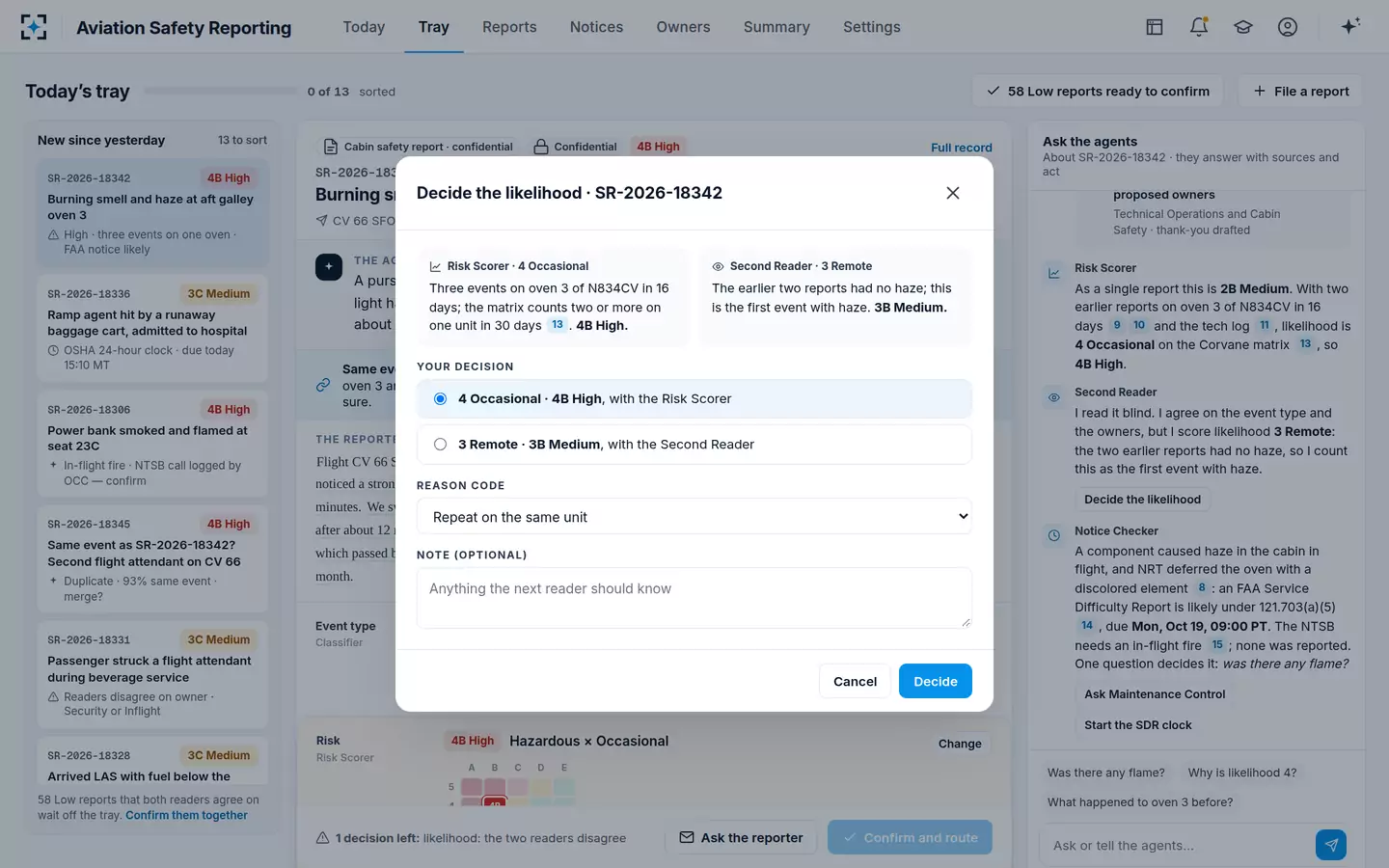Click 58 Low reports ready to confirm button
The width and height of the screenshot is (1389, 868).
coord(1098,92)
